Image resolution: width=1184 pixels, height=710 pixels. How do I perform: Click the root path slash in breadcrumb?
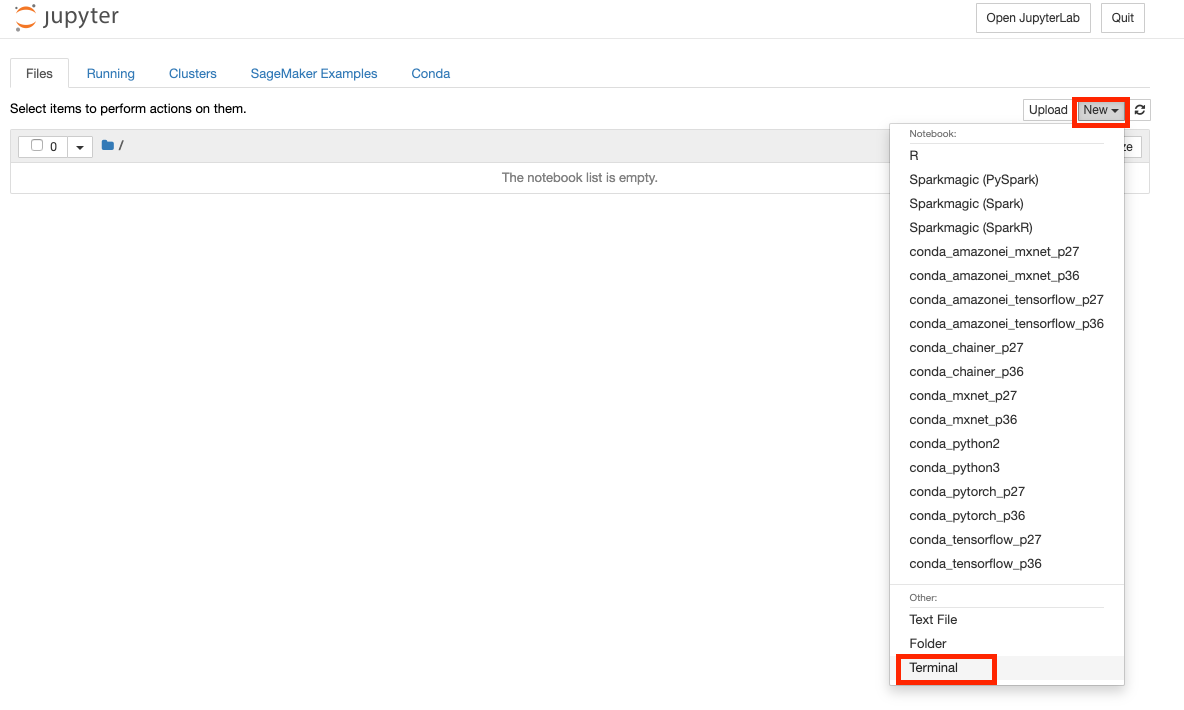tap(121, 146)
